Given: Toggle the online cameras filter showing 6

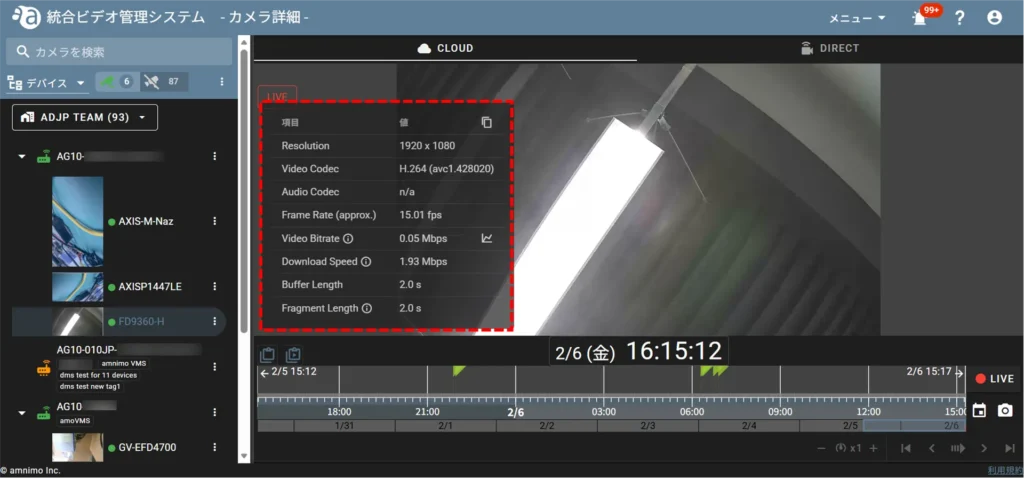Looking at the screenshot, I should pyautogui.click(x=115, y=82).
